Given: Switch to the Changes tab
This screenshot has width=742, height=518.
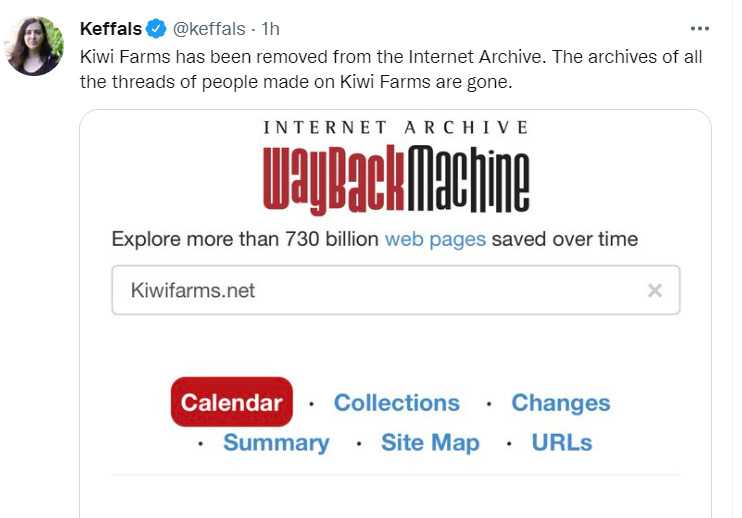Looking at the screenshot, I should click(561, 403).
